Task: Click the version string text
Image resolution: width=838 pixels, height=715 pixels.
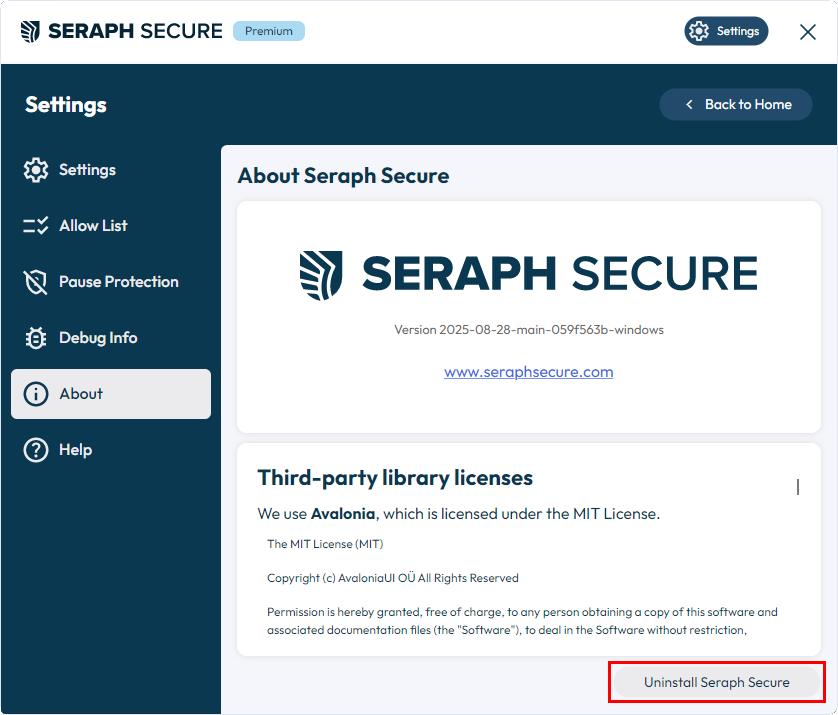Action: coord(529,330)
